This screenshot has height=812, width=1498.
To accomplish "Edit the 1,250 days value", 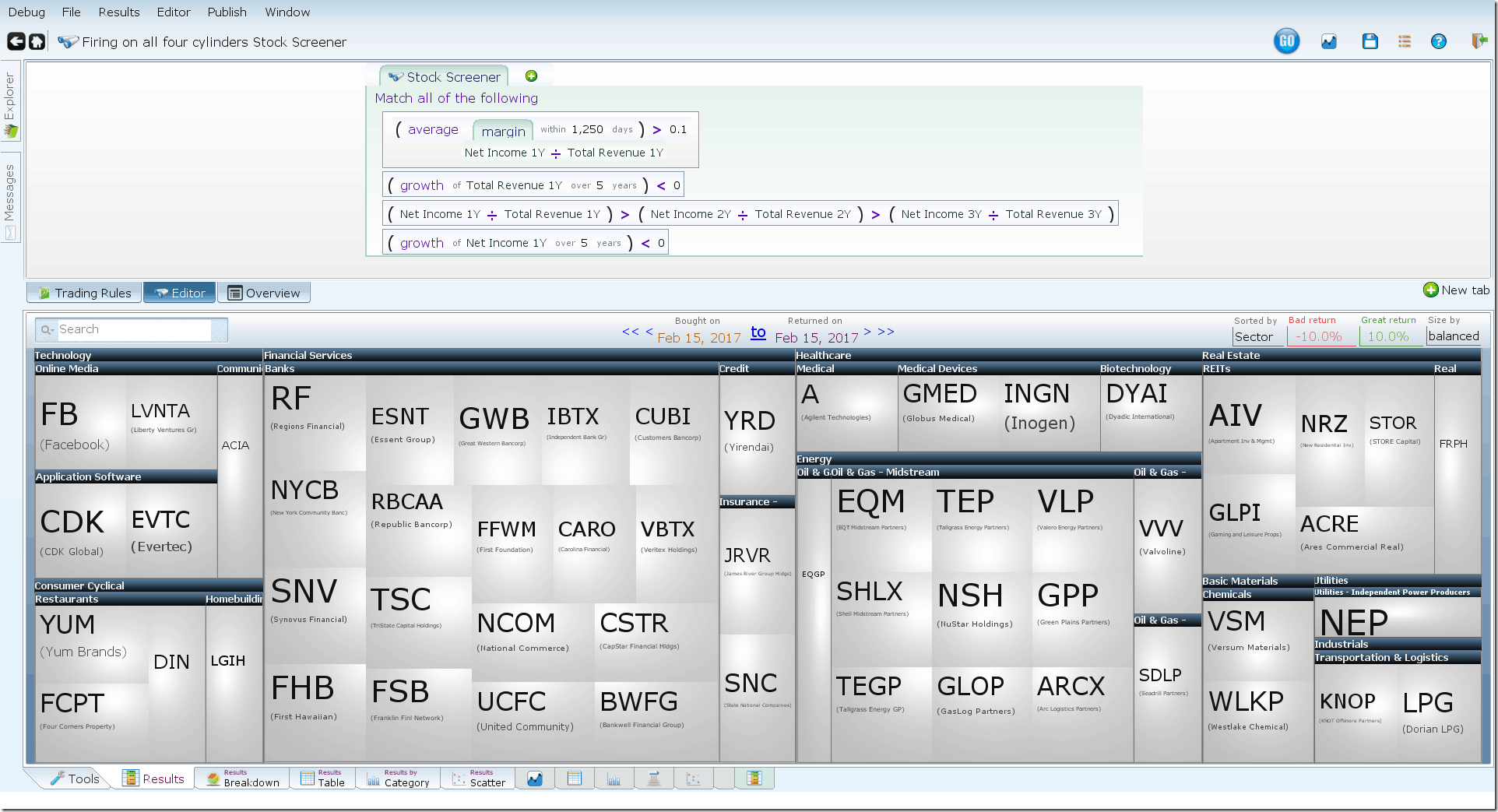I will click(587, 129).
